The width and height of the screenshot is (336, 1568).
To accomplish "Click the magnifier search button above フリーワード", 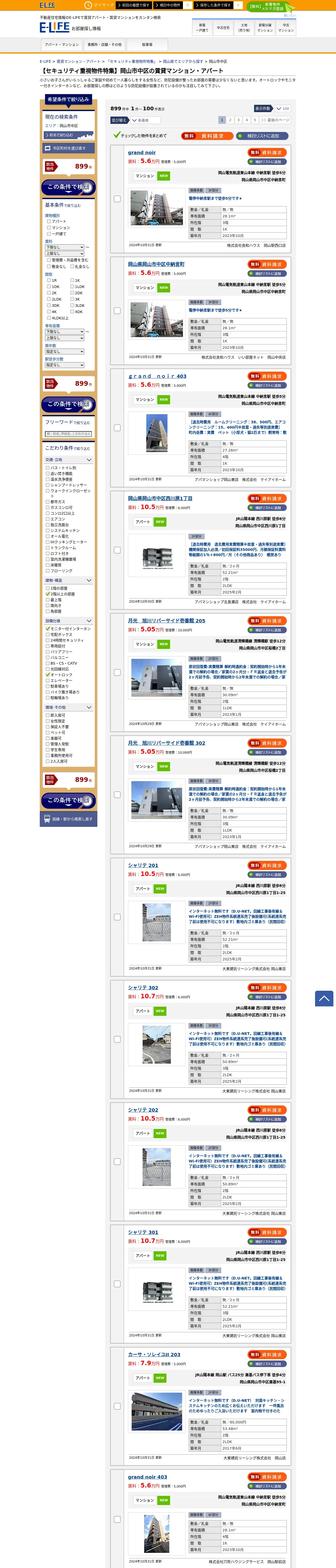I will [x=68, y=404].
